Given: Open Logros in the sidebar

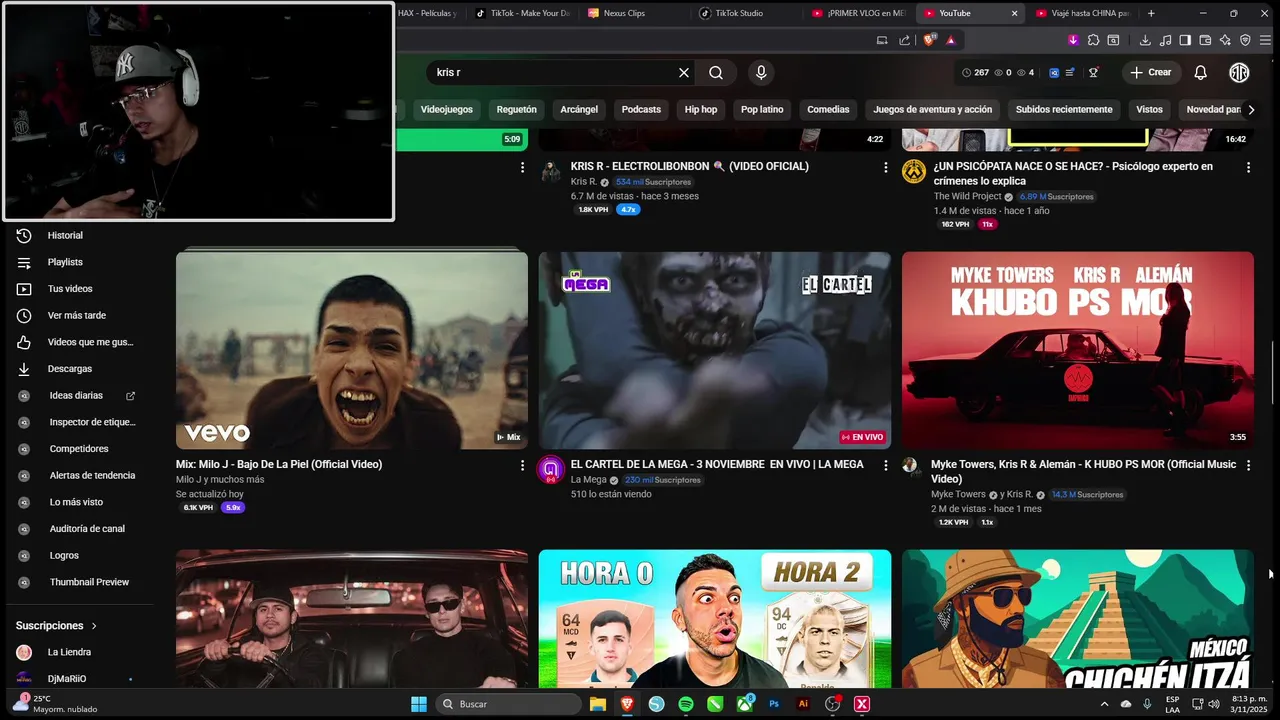Looking at the screenshot, I should point(80,555).
